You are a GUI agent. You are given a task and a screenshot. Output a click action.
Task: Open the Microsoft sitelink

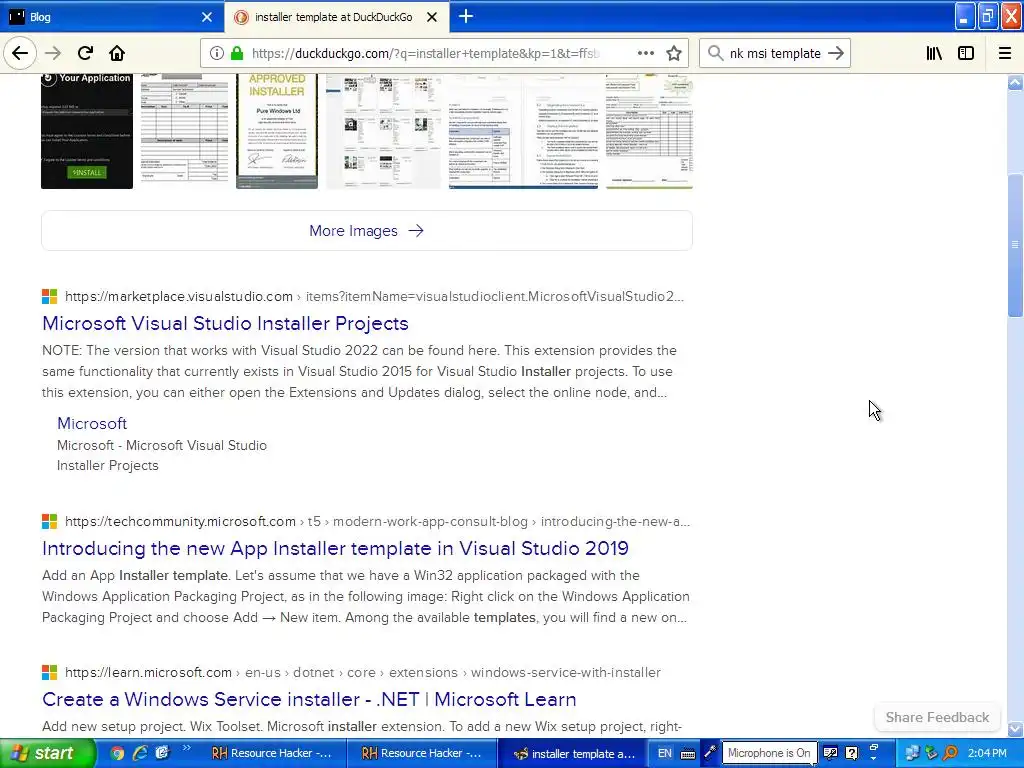click(x=92, y=423)
